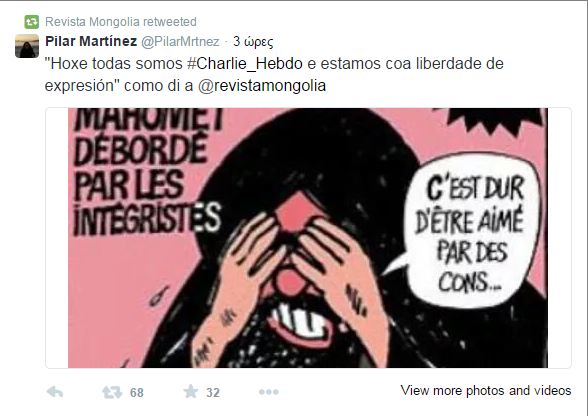Open Pilar Martínez's profile avatar

click(27, 46)
